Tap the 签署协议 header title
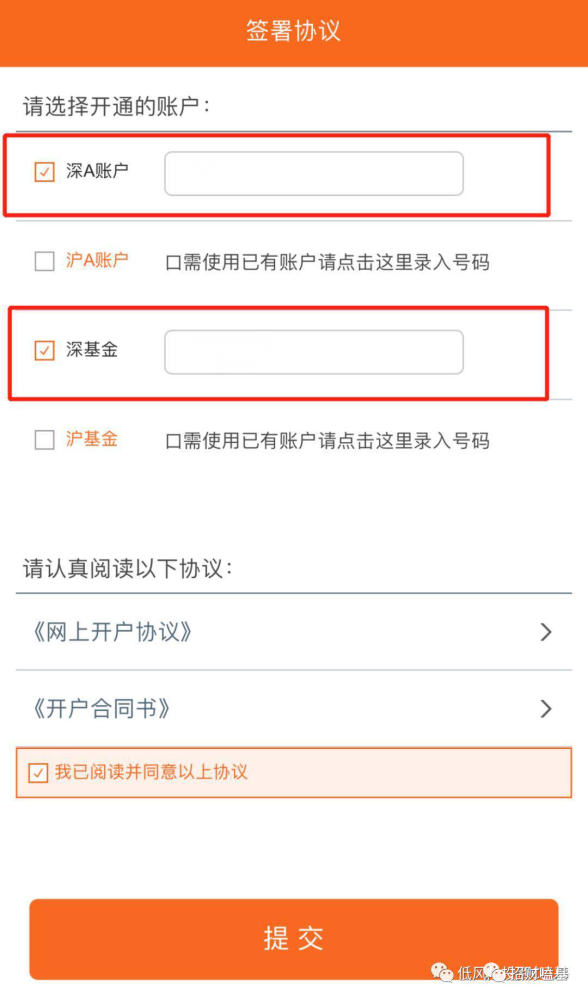Screen dimensions: 588x1000 [x=293, y=31]
